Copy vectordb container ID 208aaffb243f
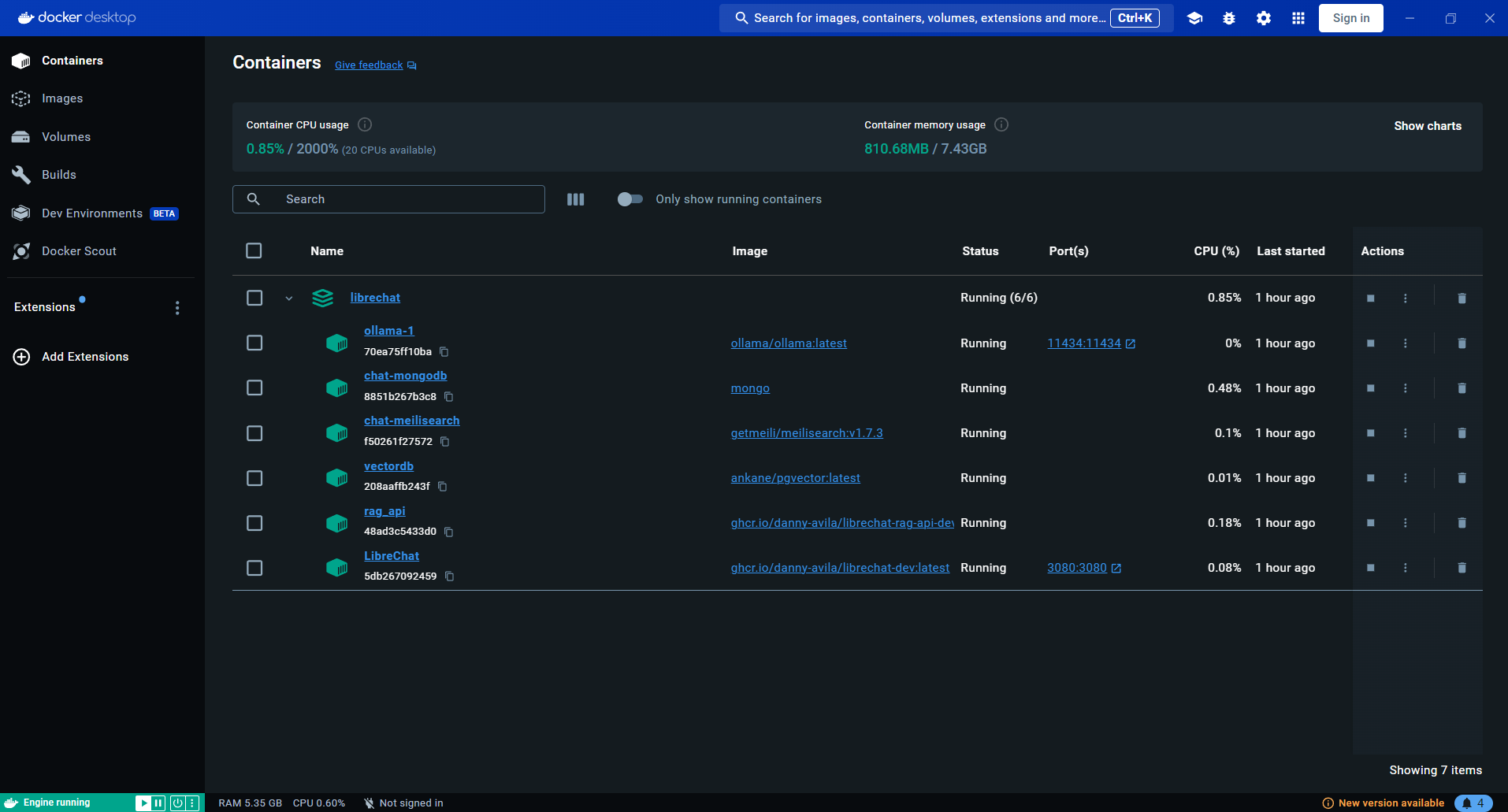 (x=443, y=487)
